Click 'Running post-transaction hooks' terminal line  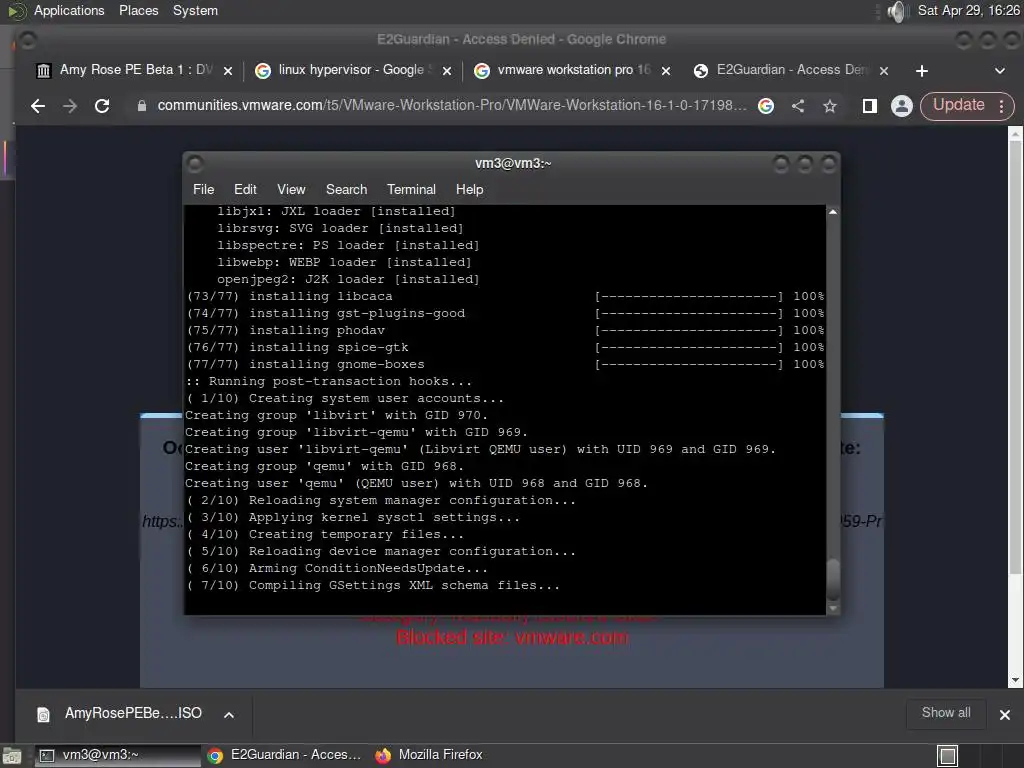point(328,381)
